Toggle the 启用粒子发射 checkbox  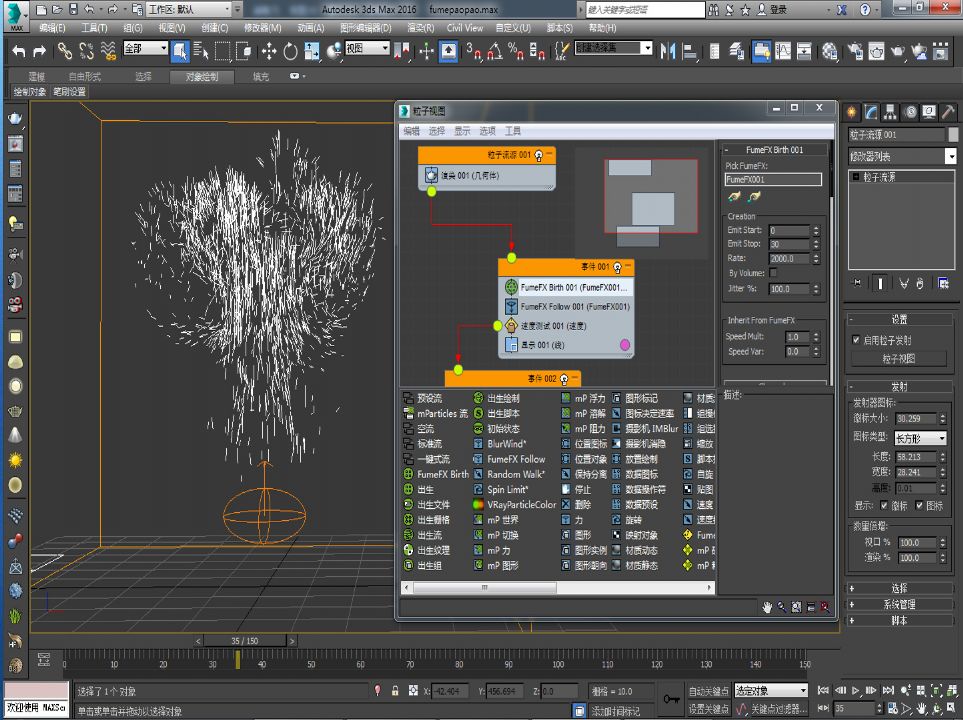[x=856, y=340]
